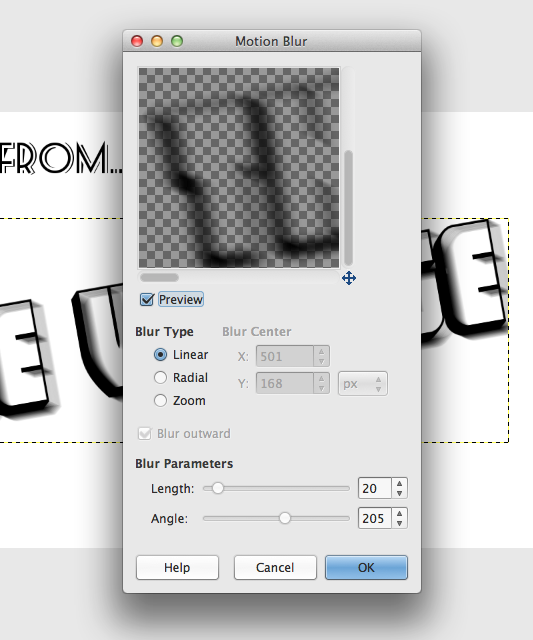
Task: Click the Blur Parameters heading
Action: click(184, 464)
